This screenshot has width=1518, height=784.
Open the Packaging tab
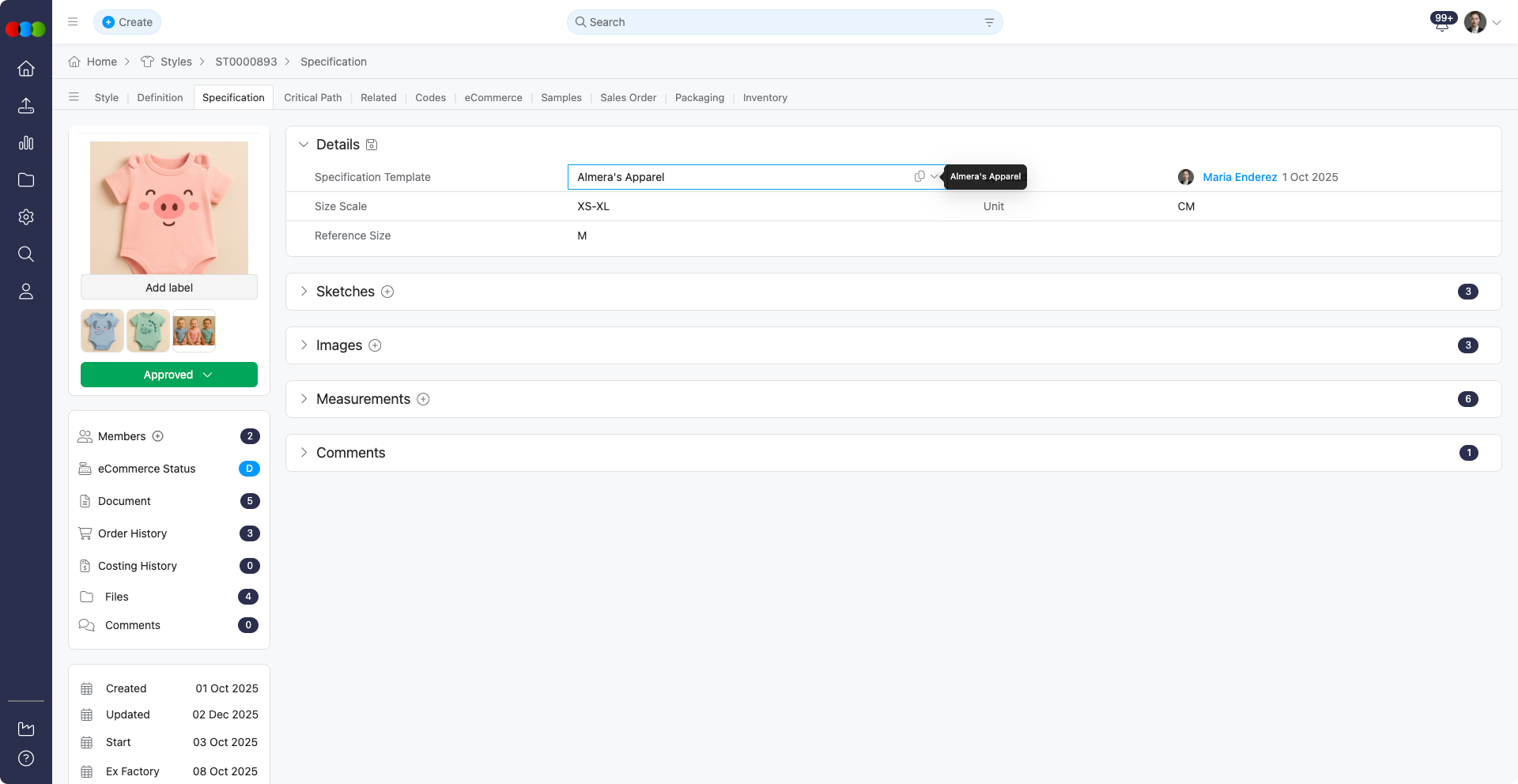pyautogui.click(x=699, y=98)
